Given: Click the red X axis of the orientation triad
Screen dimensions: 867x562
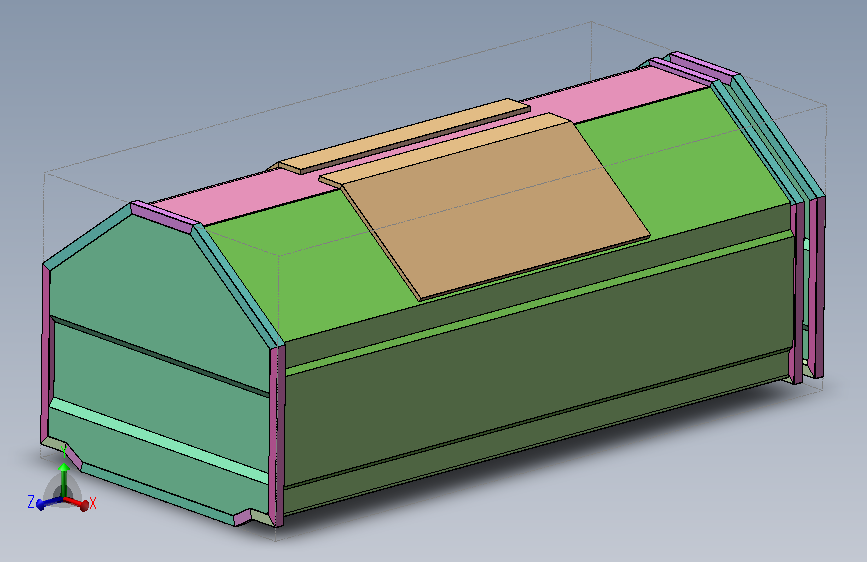Looking at the screenshot, I should coord(78,502).
